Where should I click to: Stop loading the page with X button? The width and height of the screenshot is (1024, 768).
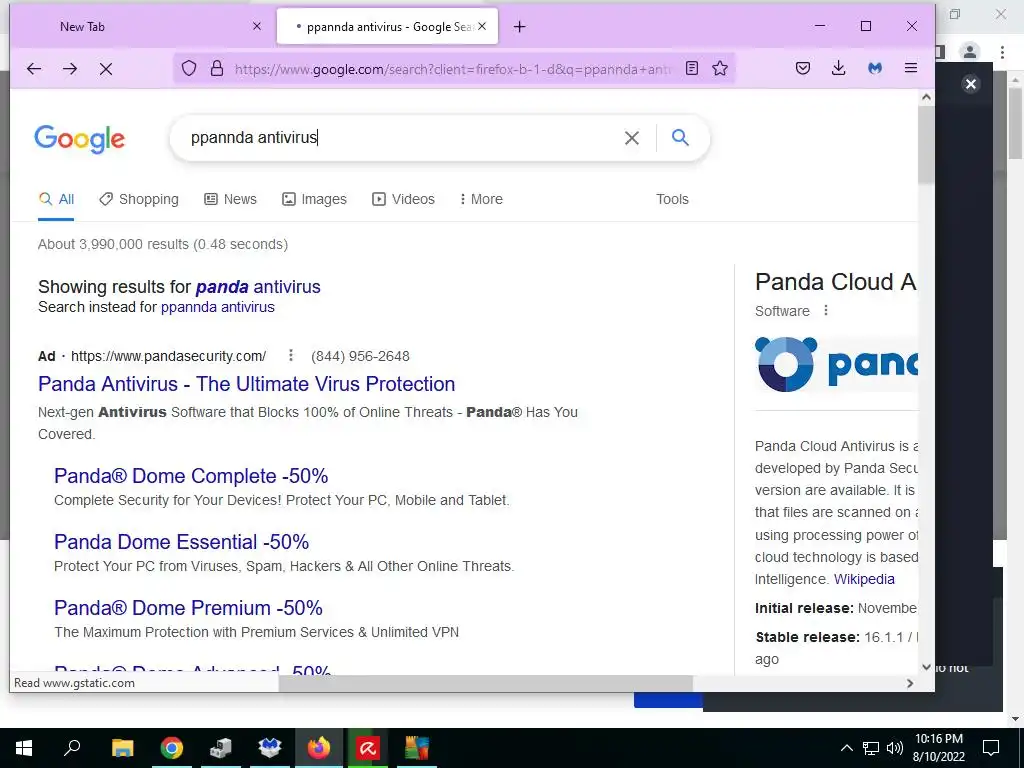click(x=106, y=69)
